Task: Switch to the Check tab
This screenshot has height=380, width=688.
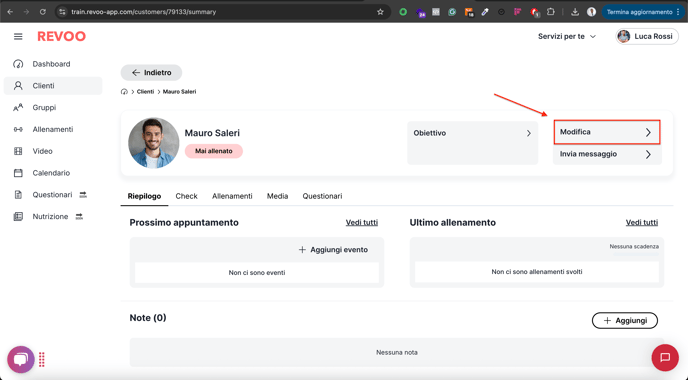Action: (x=186, y=196)
